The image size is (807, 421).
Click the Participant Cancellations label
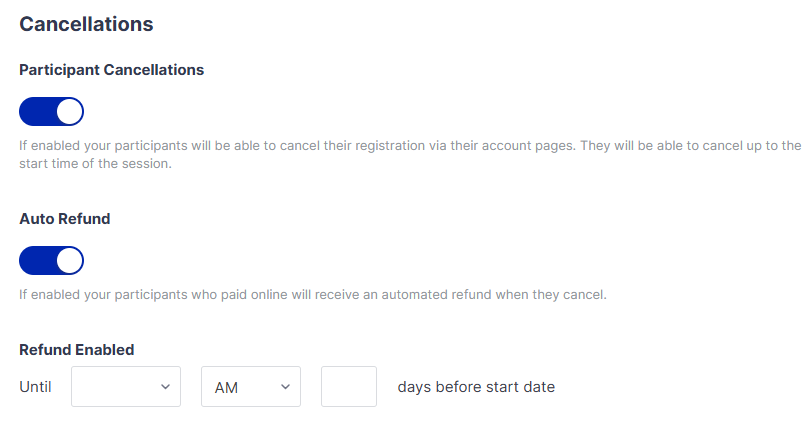click(111, 70)
